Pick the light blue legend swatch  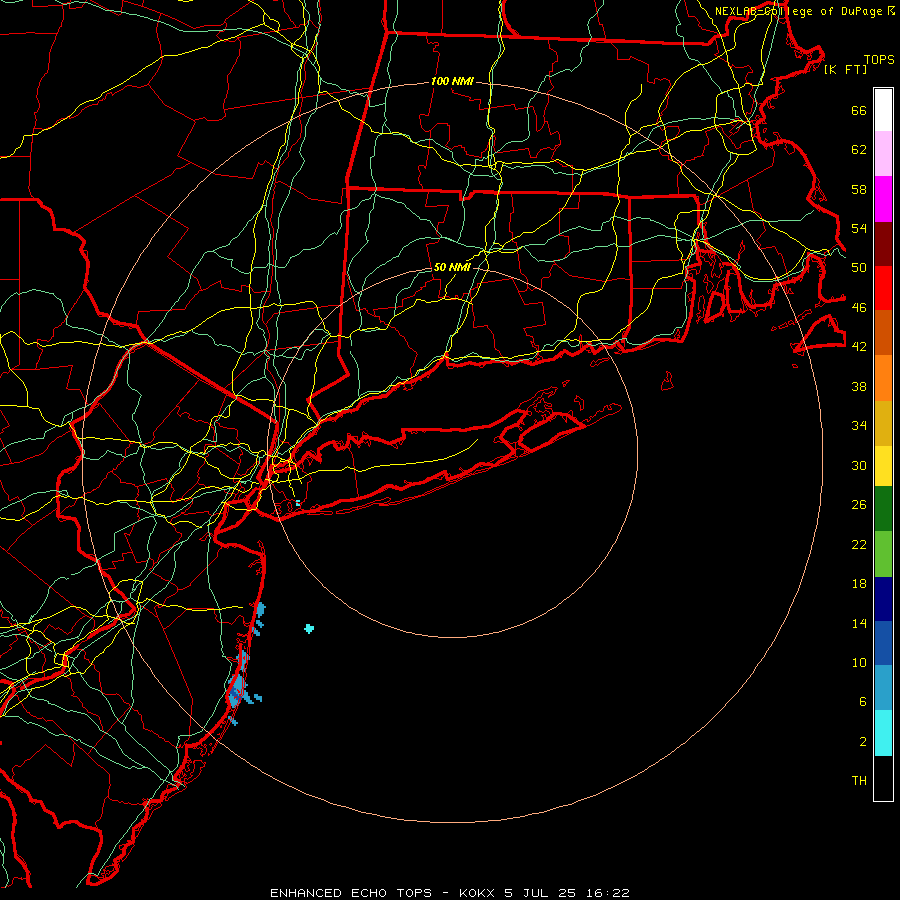pos(883,688)
